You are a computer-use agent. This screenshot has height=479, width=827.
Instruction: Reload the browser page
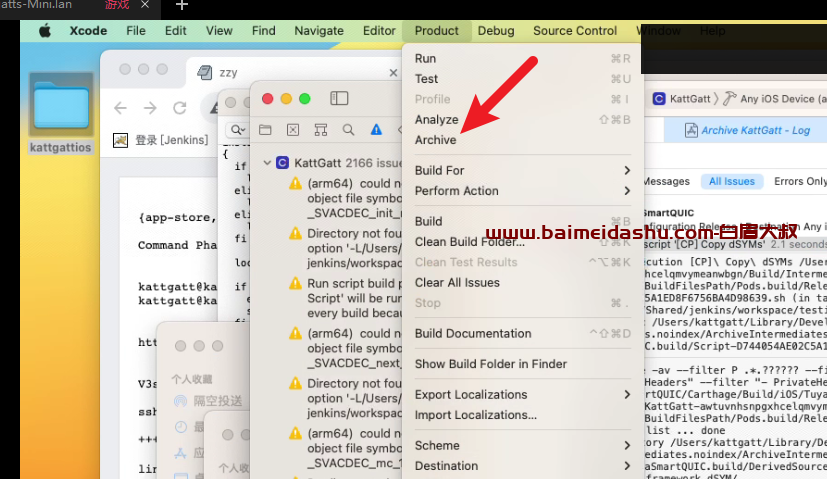[x=180, y=108]
